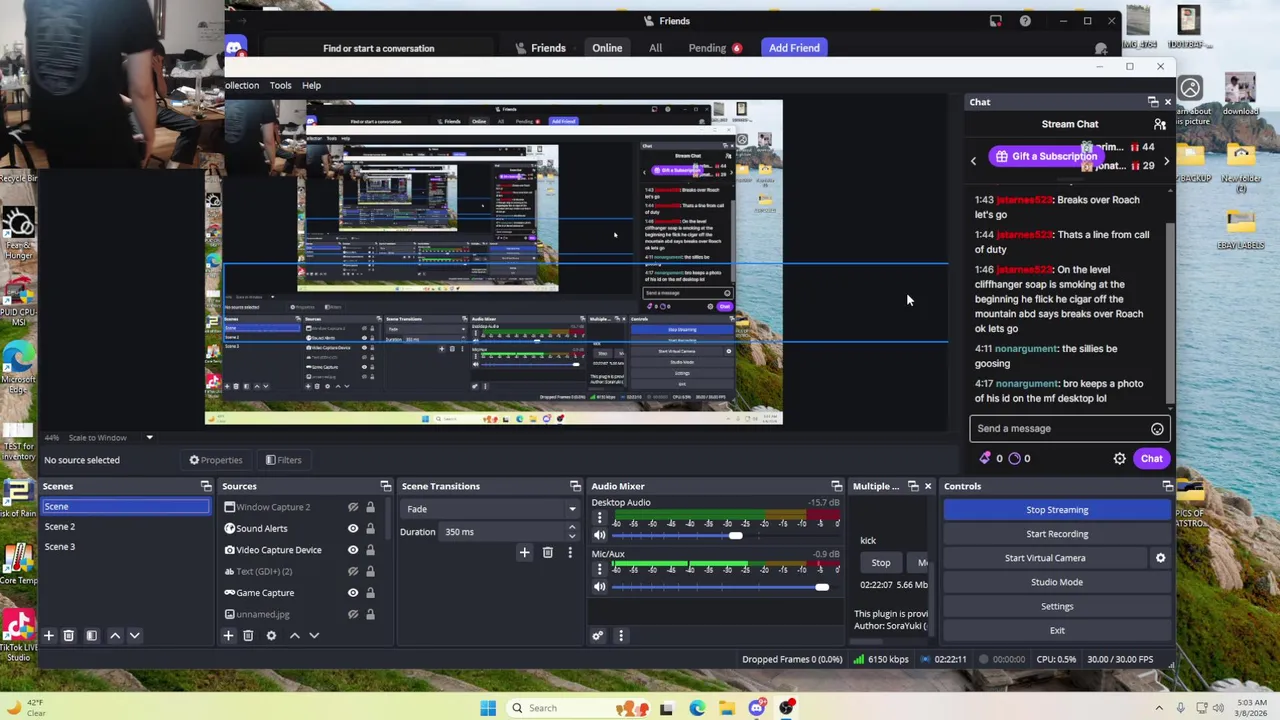Open OBS Settings from Controls
Image resolution: width=1280 pixels, height=720 pixels.
point(1057,606)
